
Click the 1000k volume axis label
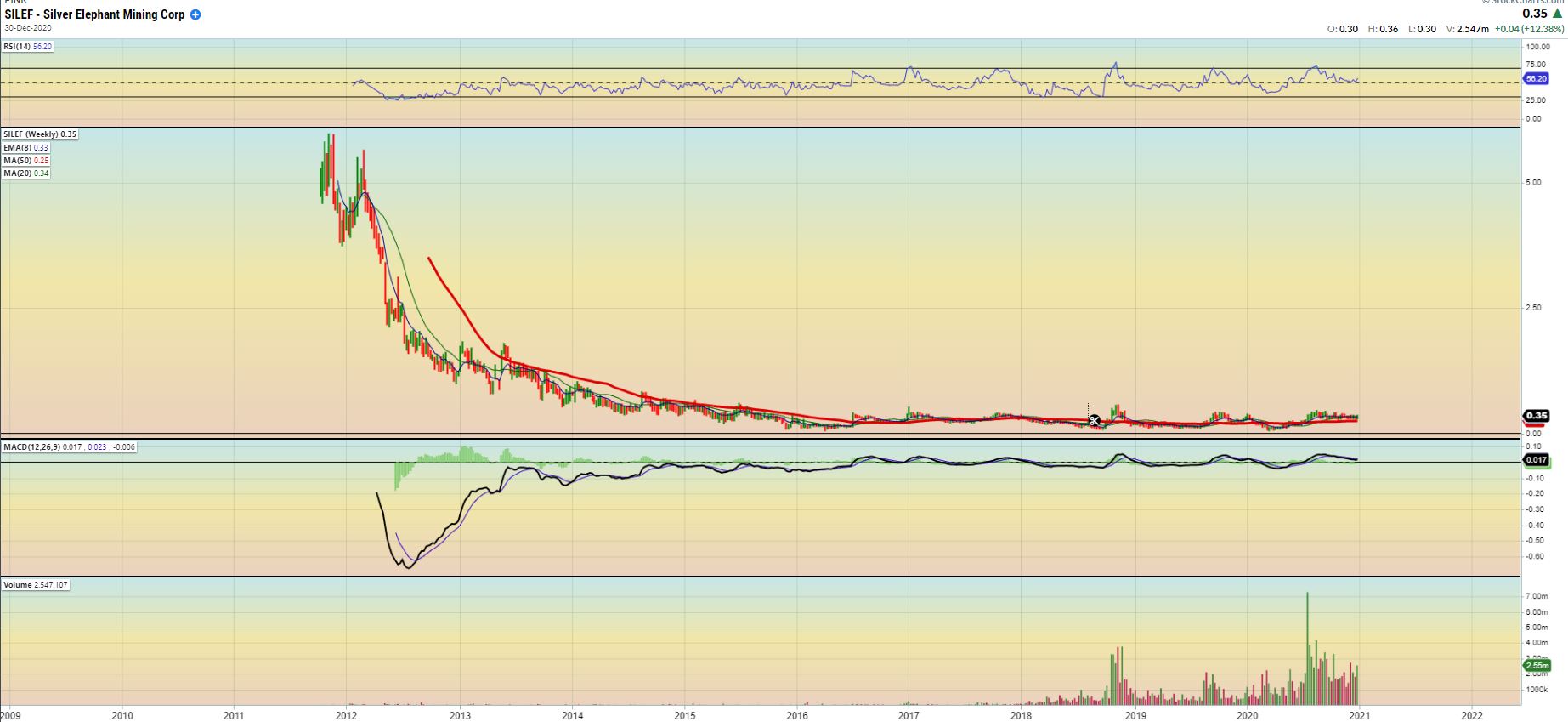tap(1537, 690)
